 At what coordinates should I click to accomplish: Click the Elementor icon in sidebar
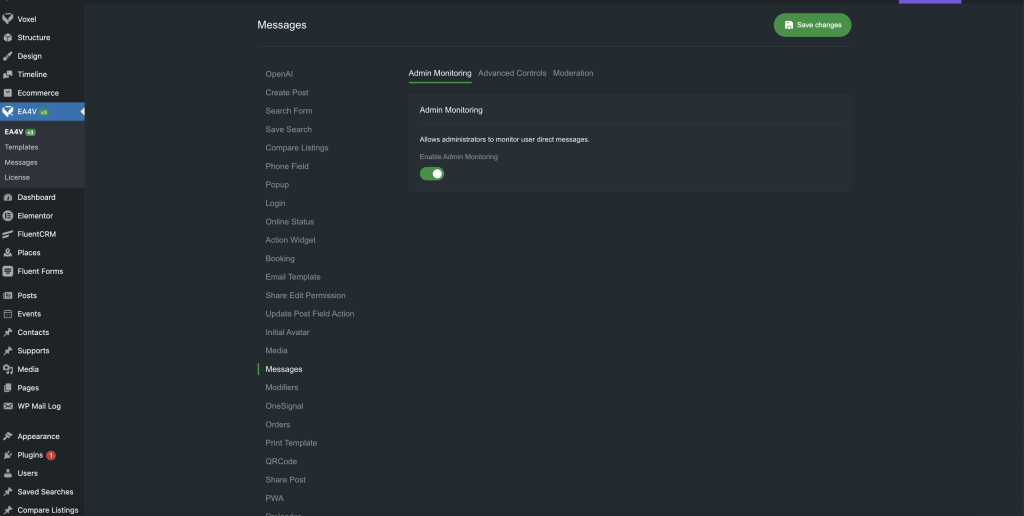(8, 216)
